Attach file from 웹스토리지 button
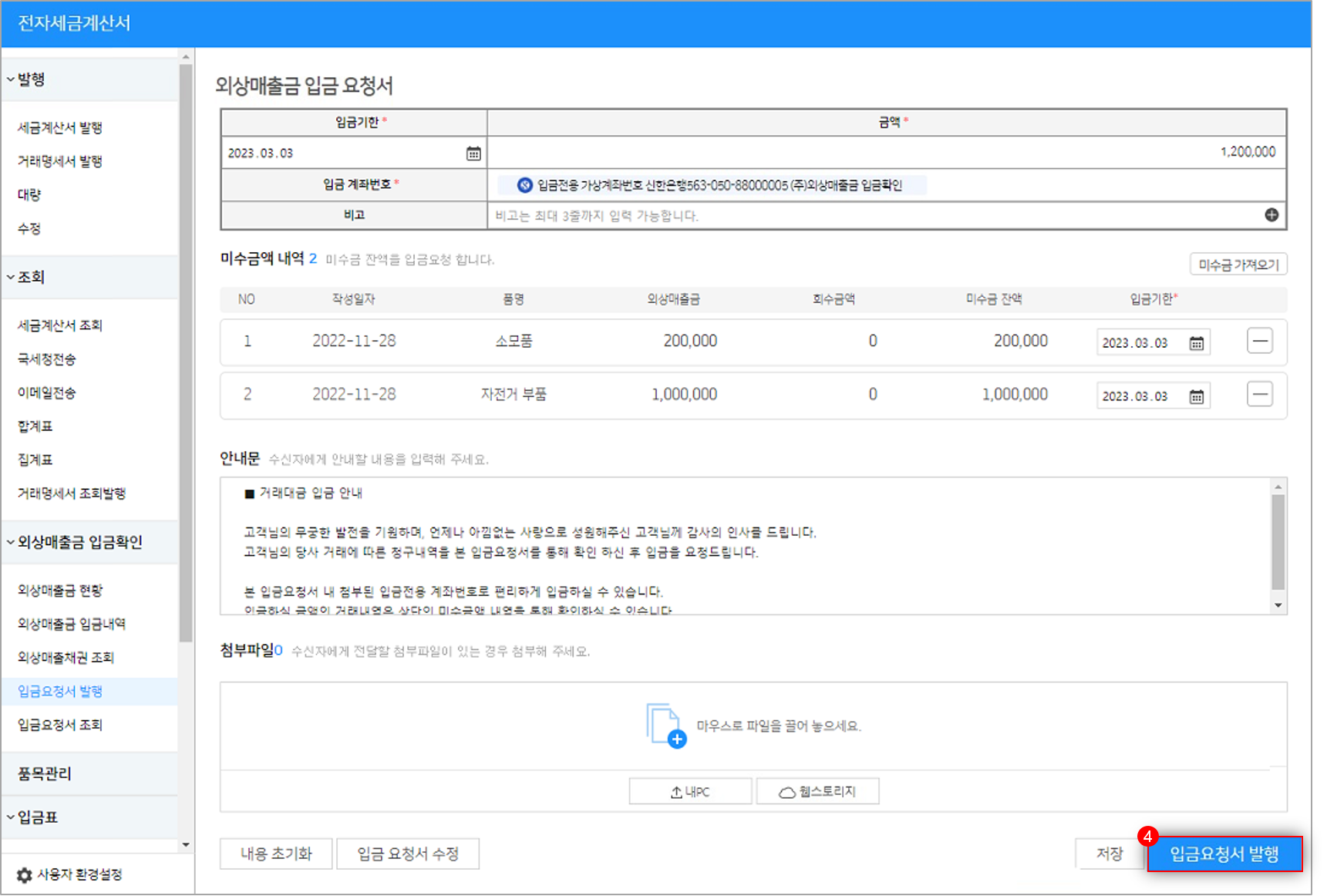 pyautogui.click(x=817, y=791)
